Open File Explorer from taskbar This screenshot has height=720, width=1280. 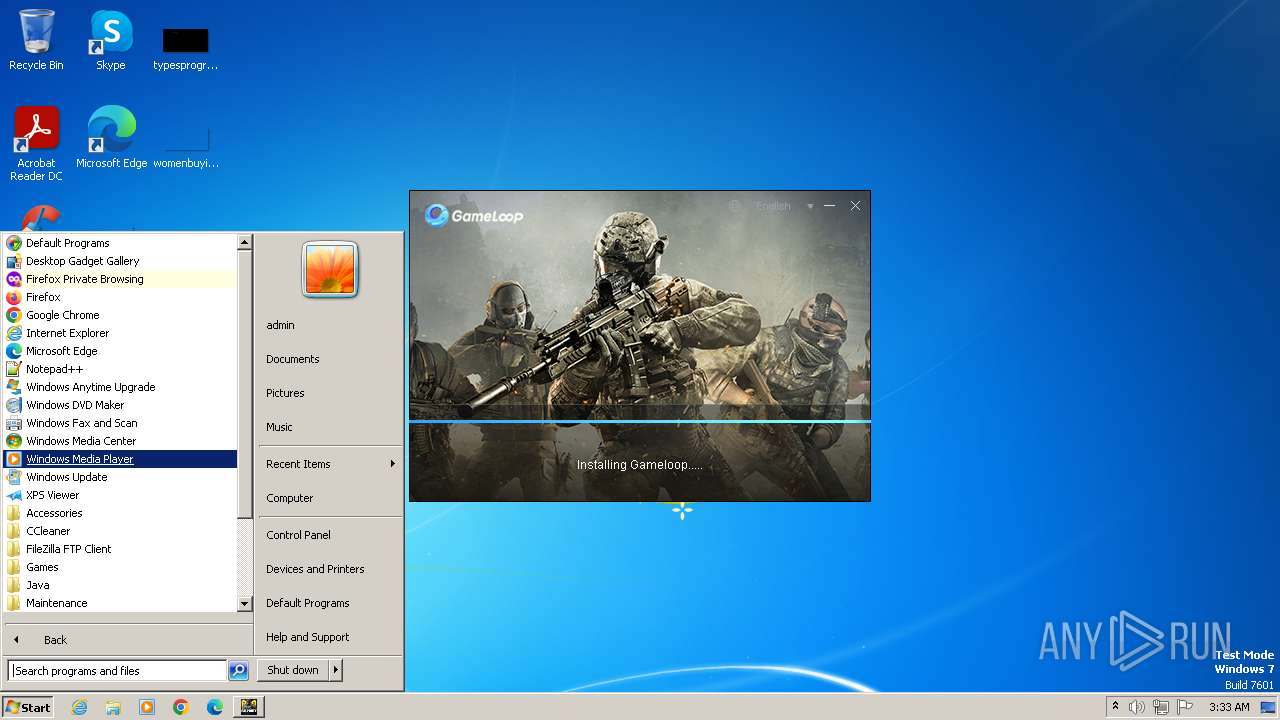(113, 707)
